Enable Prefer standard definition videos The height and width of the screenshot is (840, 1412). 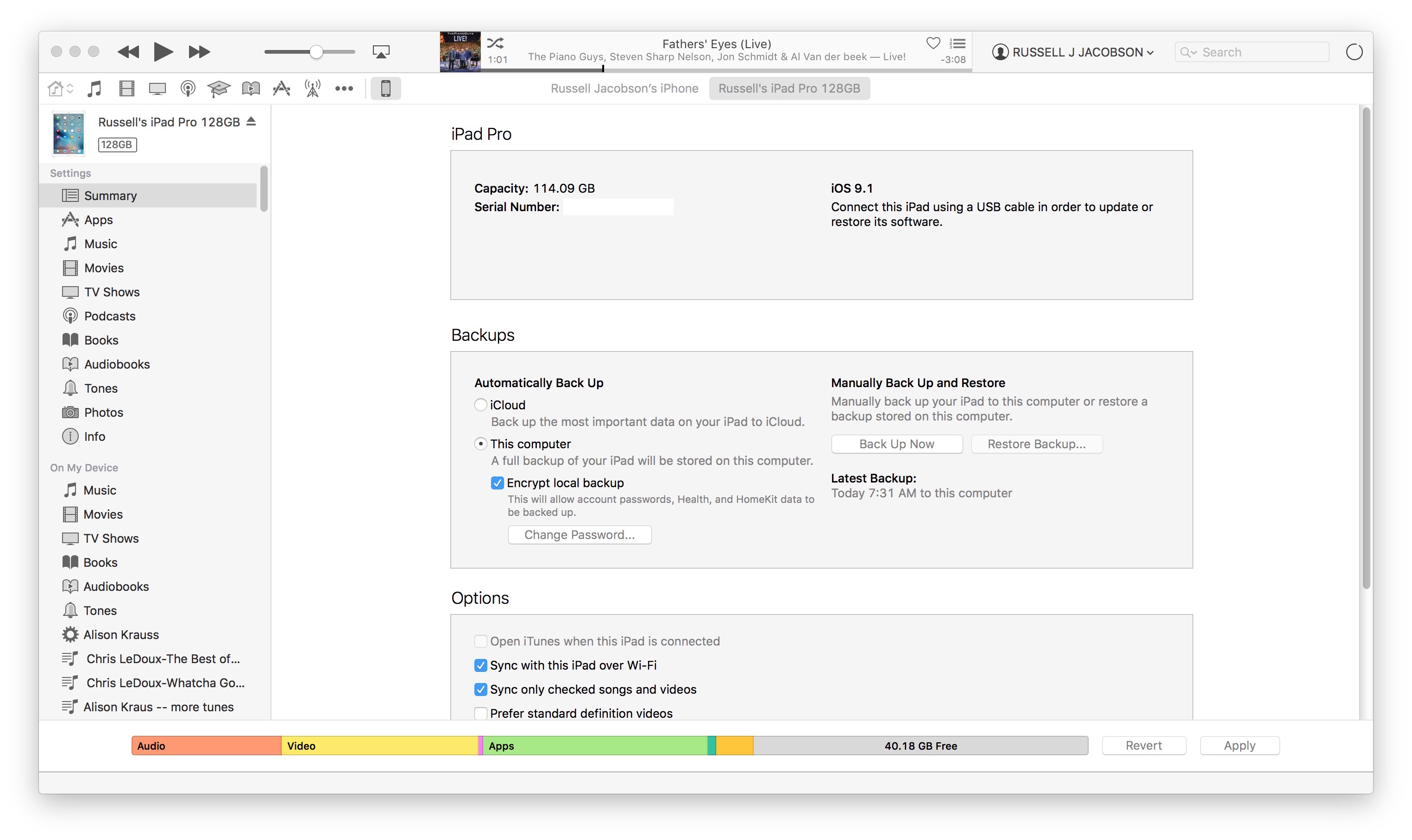coord(481,713)
